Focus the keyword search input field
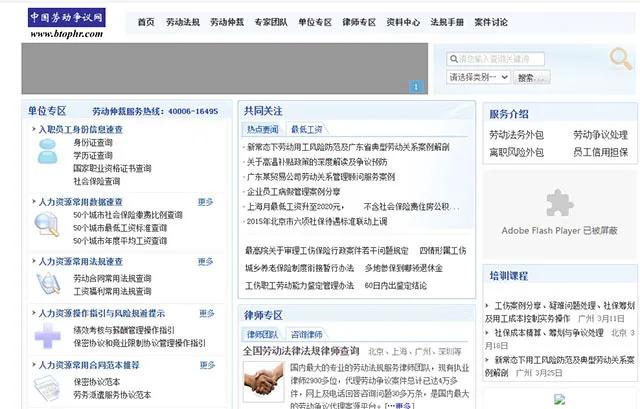 pos(496,59)
